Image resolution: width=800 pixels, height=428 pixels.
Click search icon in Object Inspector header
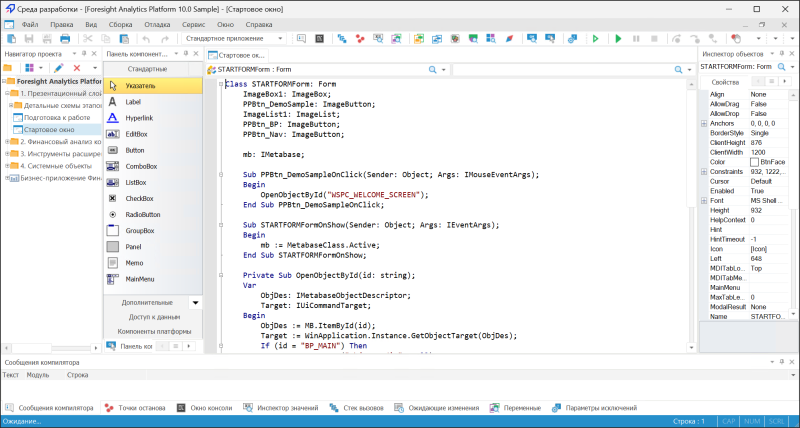pyautogui.click(x=781, y=67)
